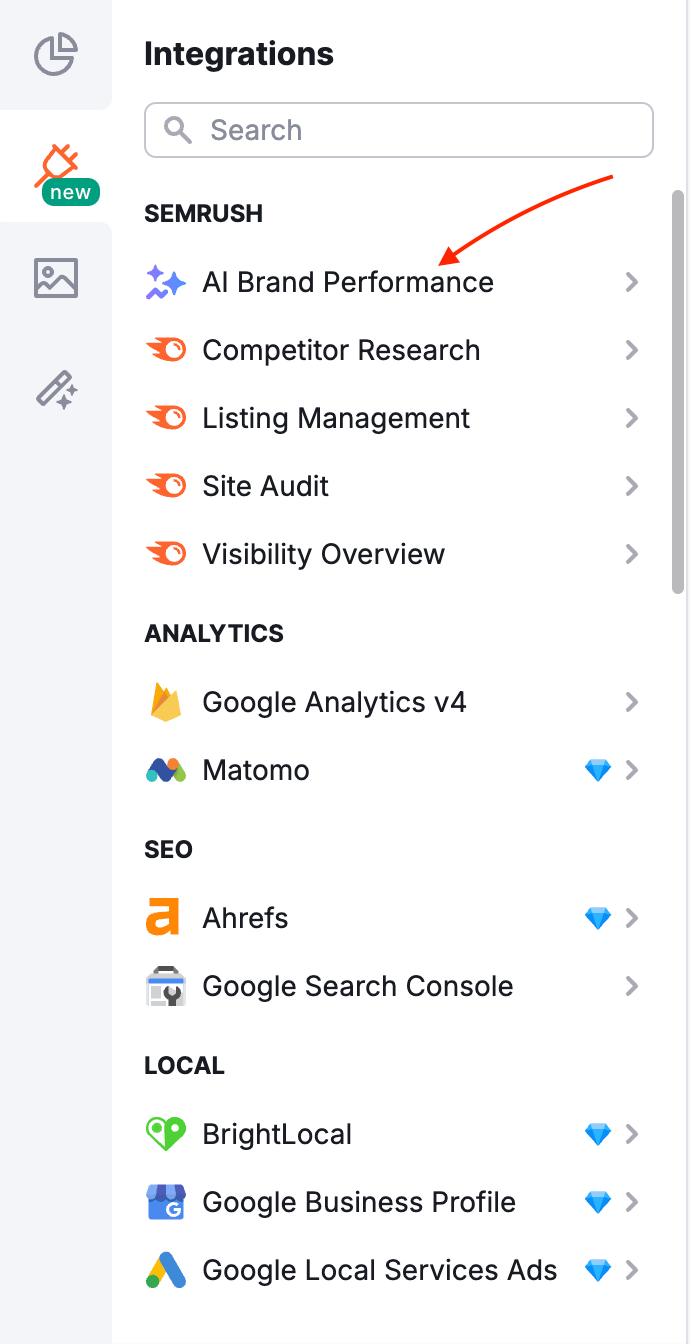The height and width of the screenshot is (1344, 690).
Task: Click the Matomo logo
Action: 166,770
